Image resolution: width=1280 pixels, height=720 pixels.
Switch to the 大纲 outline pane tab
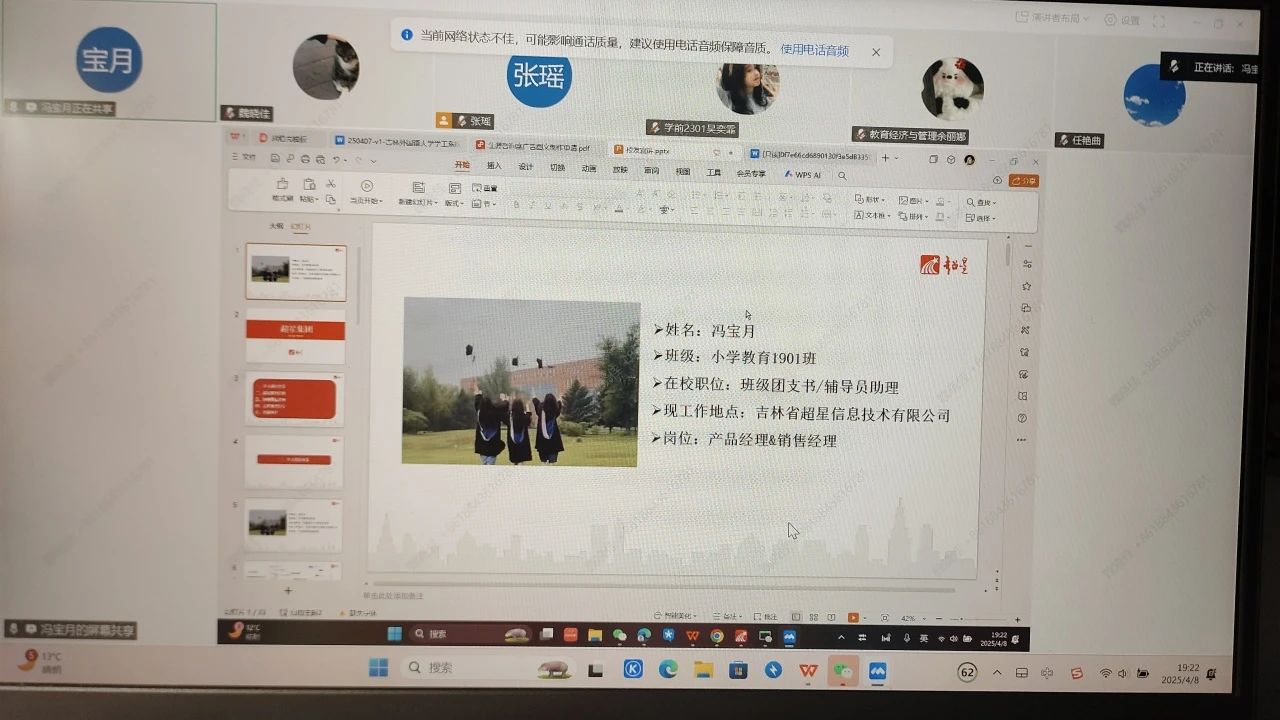276,226
